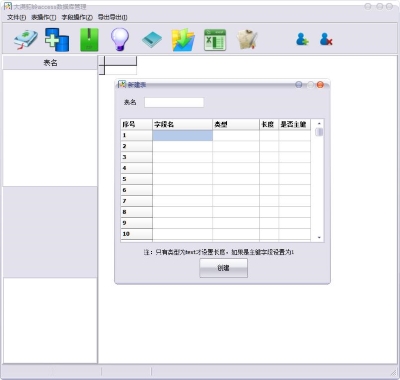This screenshot has width=400, height=380.
Task: Open the 表操作(T) menu
Action: pos(44,17)
